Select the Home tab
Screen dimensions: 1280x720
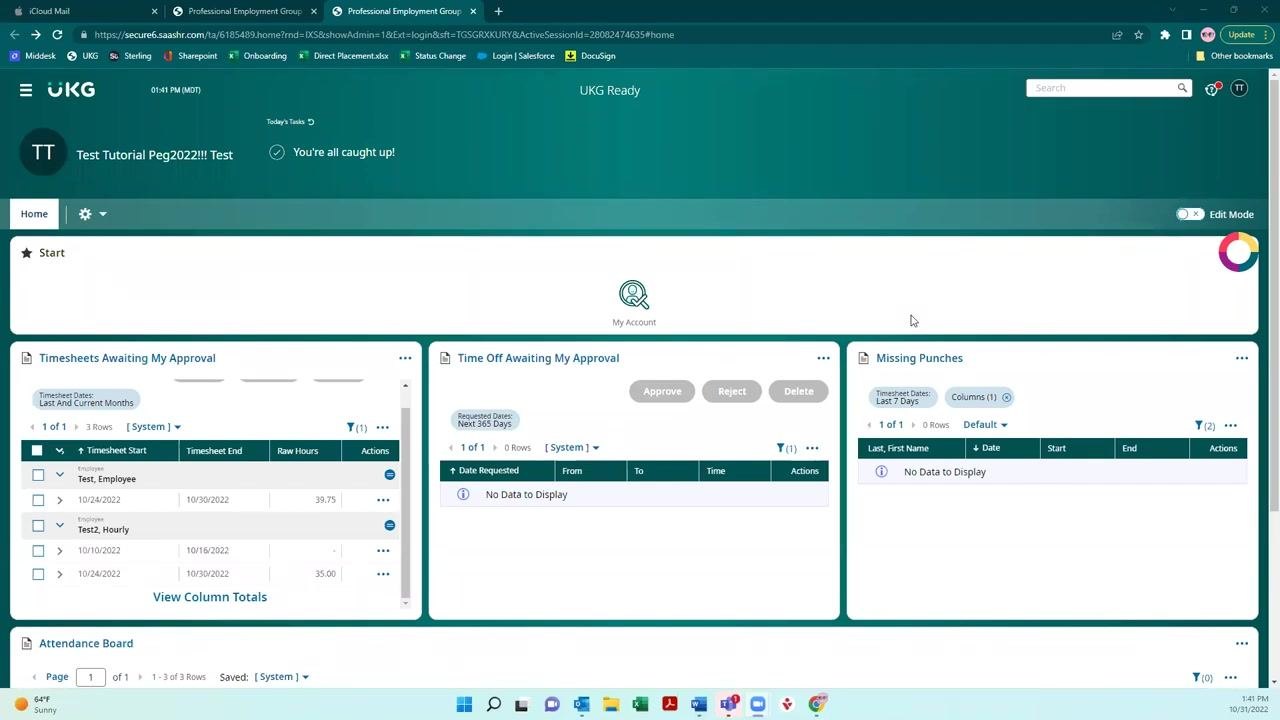[34, 214]
